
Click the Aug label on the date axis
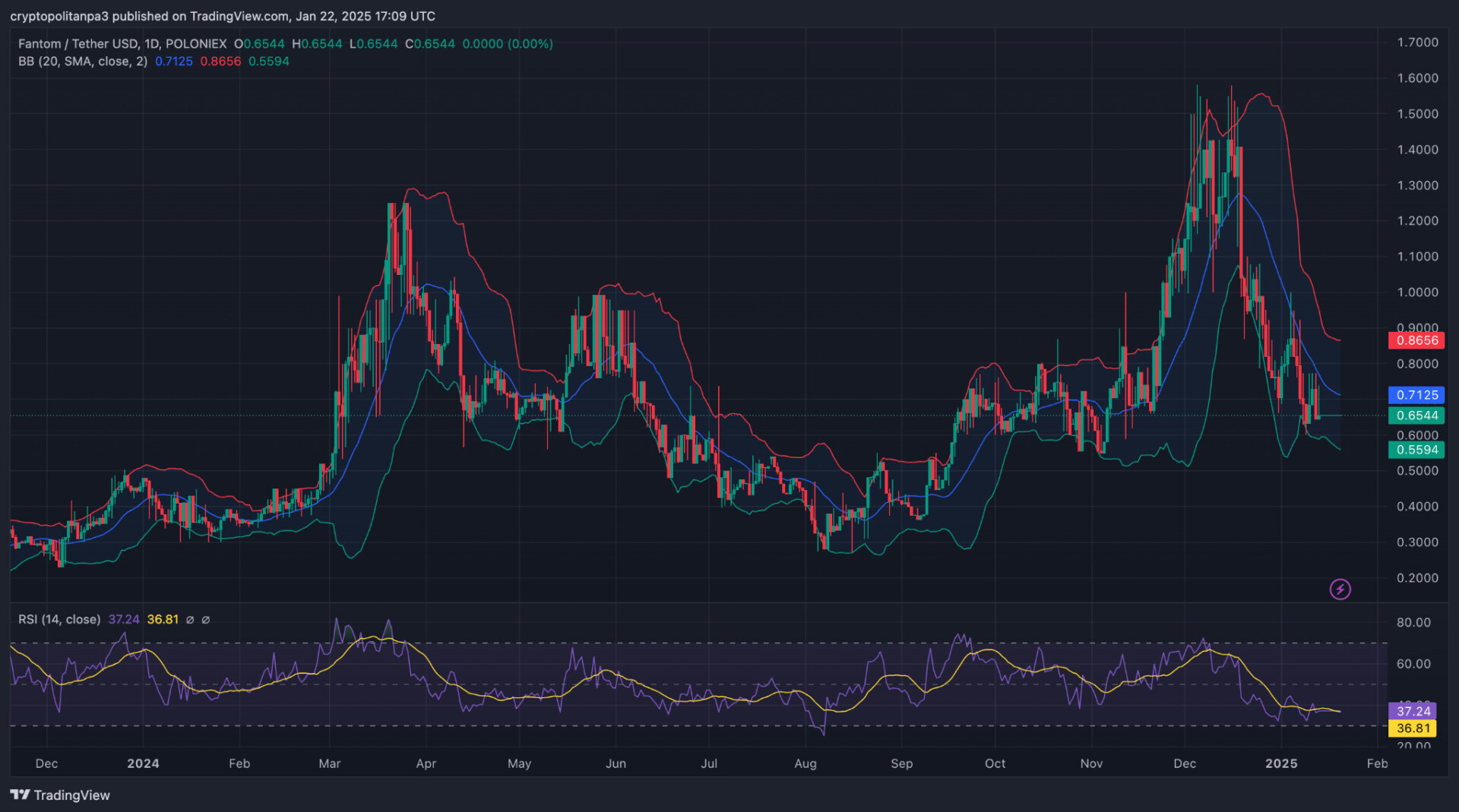pos(805,763)
